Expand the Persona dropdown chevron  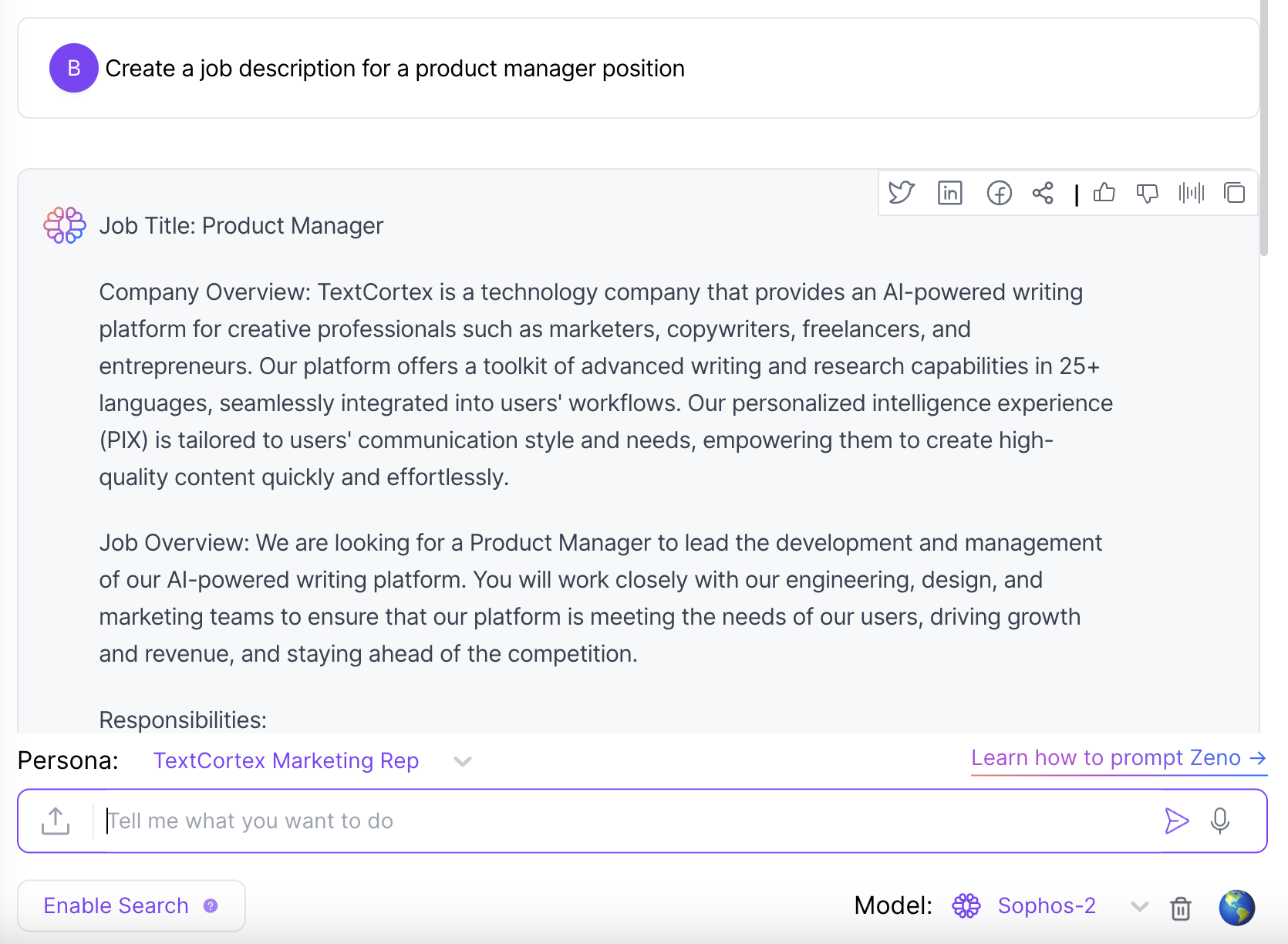(x=463, y=761)
